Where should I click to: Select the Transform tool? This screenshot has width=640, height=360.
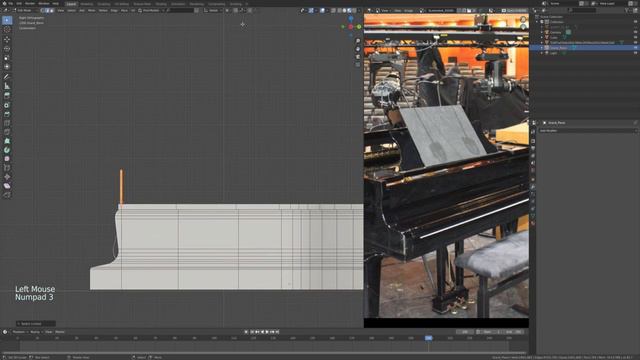click(7, 67)
